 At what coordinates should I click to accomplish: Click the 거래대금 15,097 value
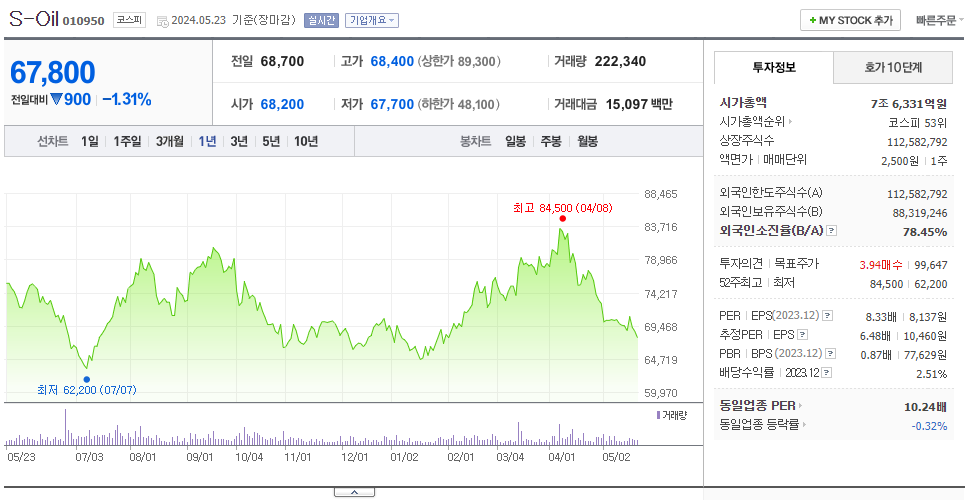pyautogui.click(x=627, y=104)
